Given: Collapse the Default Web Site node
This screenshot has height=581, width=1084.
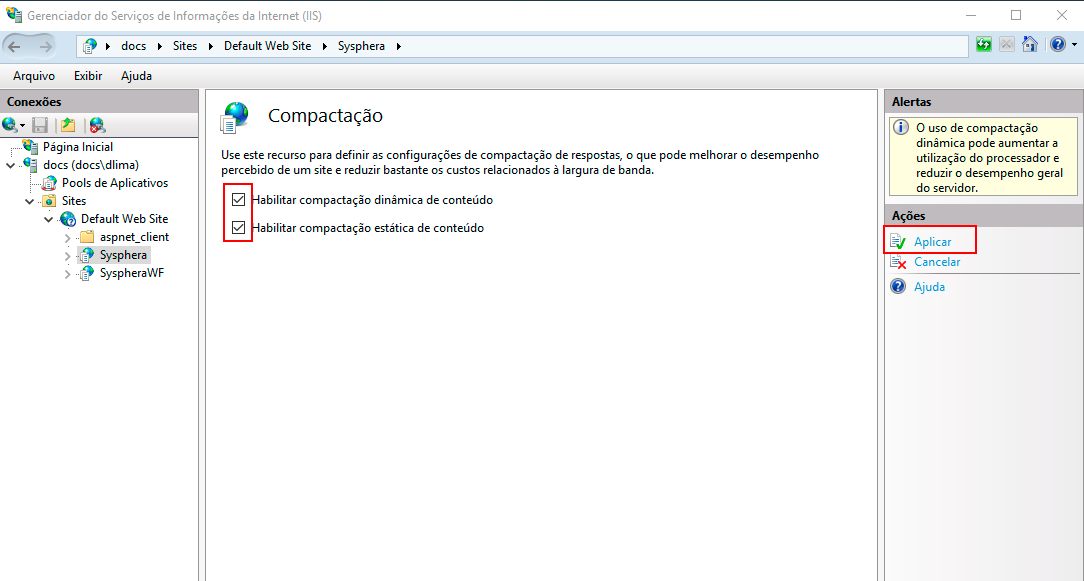Looking at the screenshot, I should tap(48, 219).
